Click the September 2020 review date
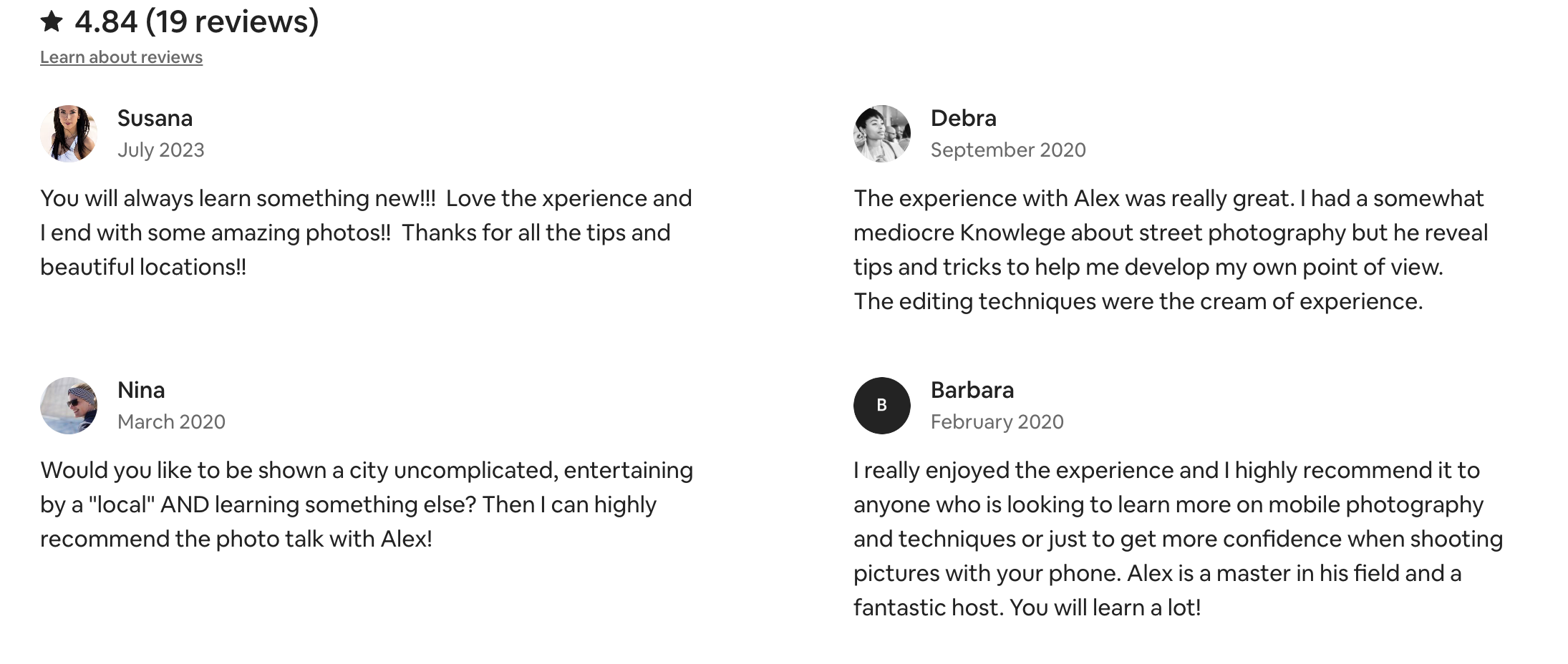The image size is (1568, 664). point(1007,150)
